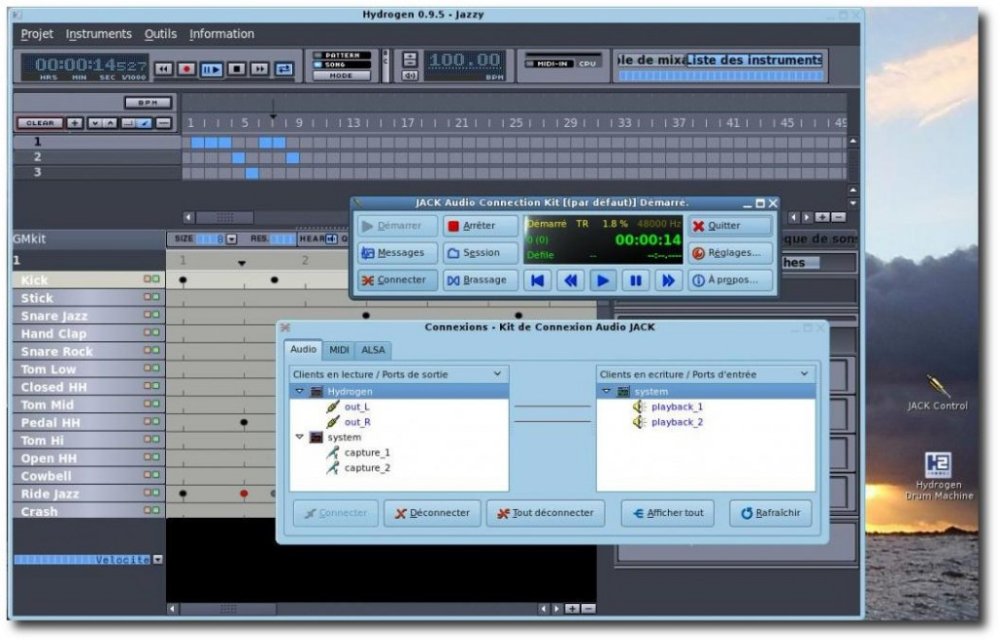
Task: Click the Rafraîchir button in Connexions window
Action: [x=770, y=513]
